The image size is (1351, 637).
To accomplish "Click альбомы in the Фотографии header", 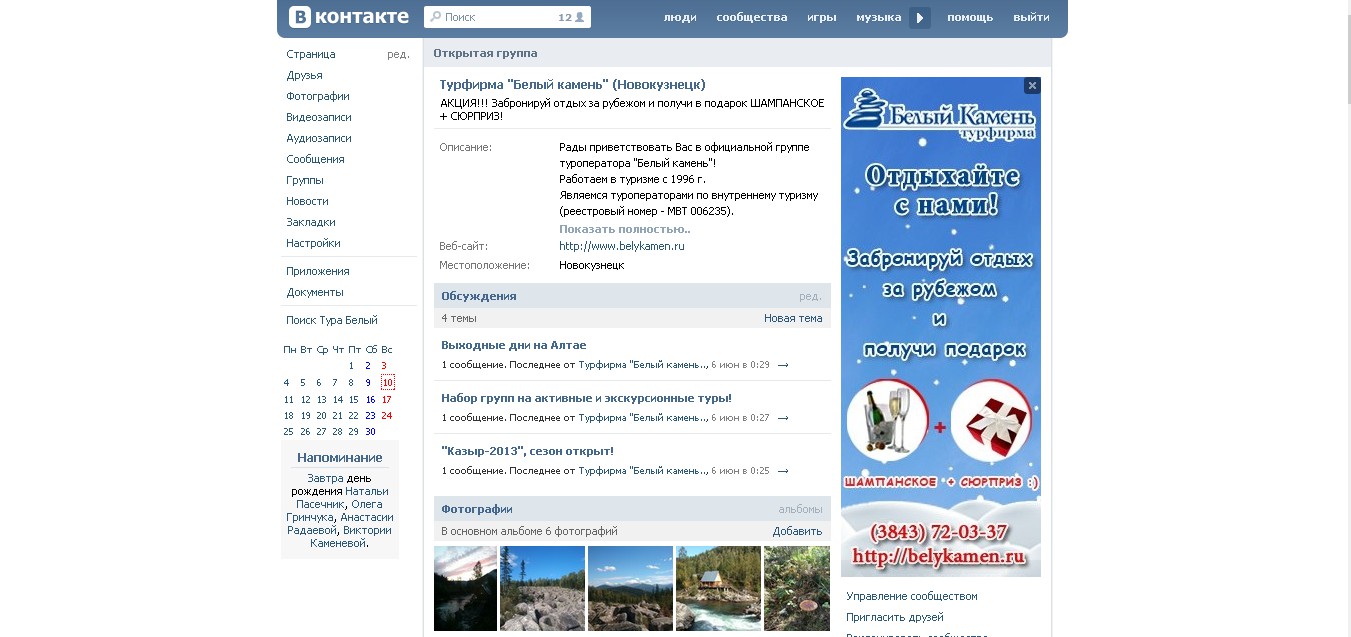I will click(x=800, y=509).
